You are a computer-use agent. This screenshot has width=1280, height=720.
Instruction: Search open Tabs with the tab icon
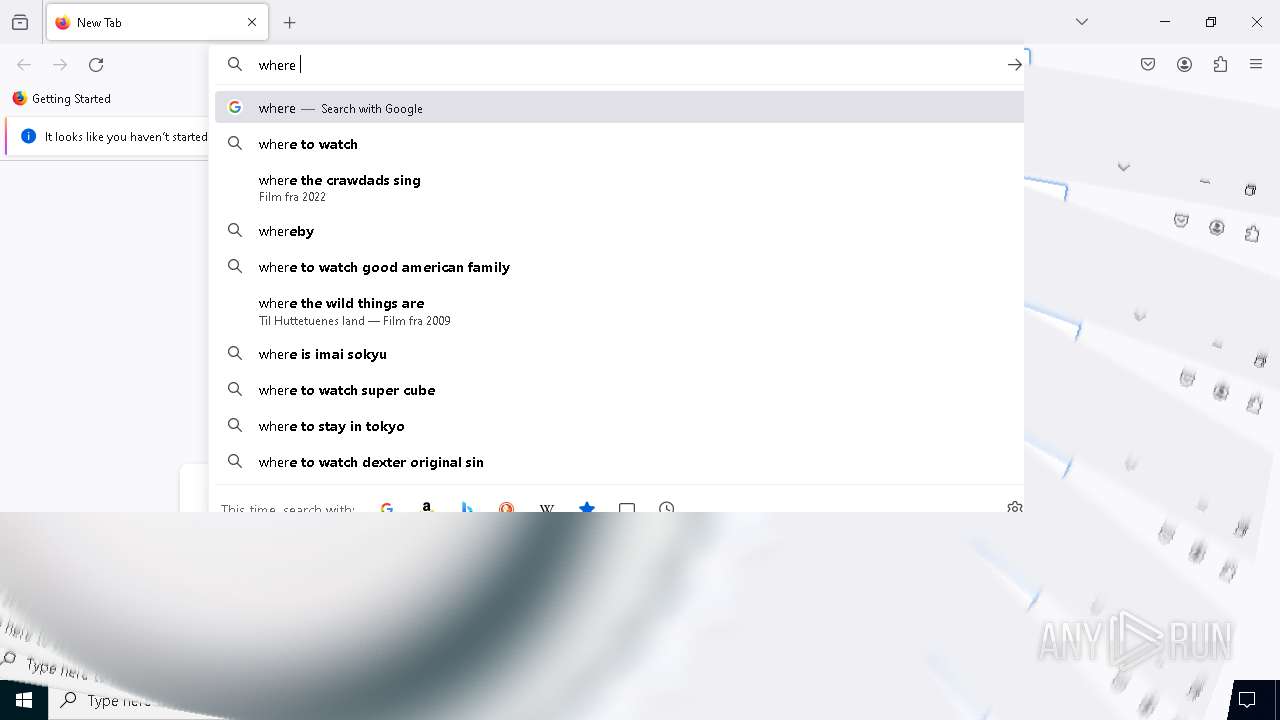click(627, 507)
